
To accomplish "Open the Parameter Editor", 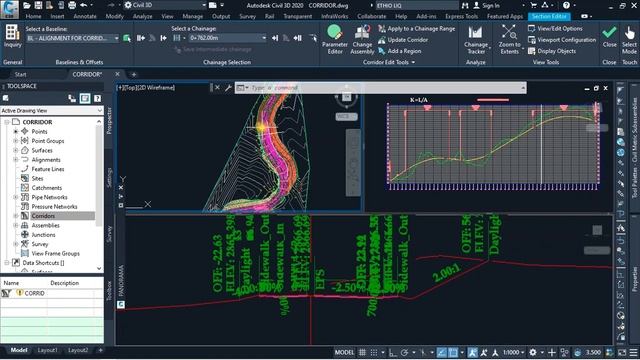I will [335, 39].
